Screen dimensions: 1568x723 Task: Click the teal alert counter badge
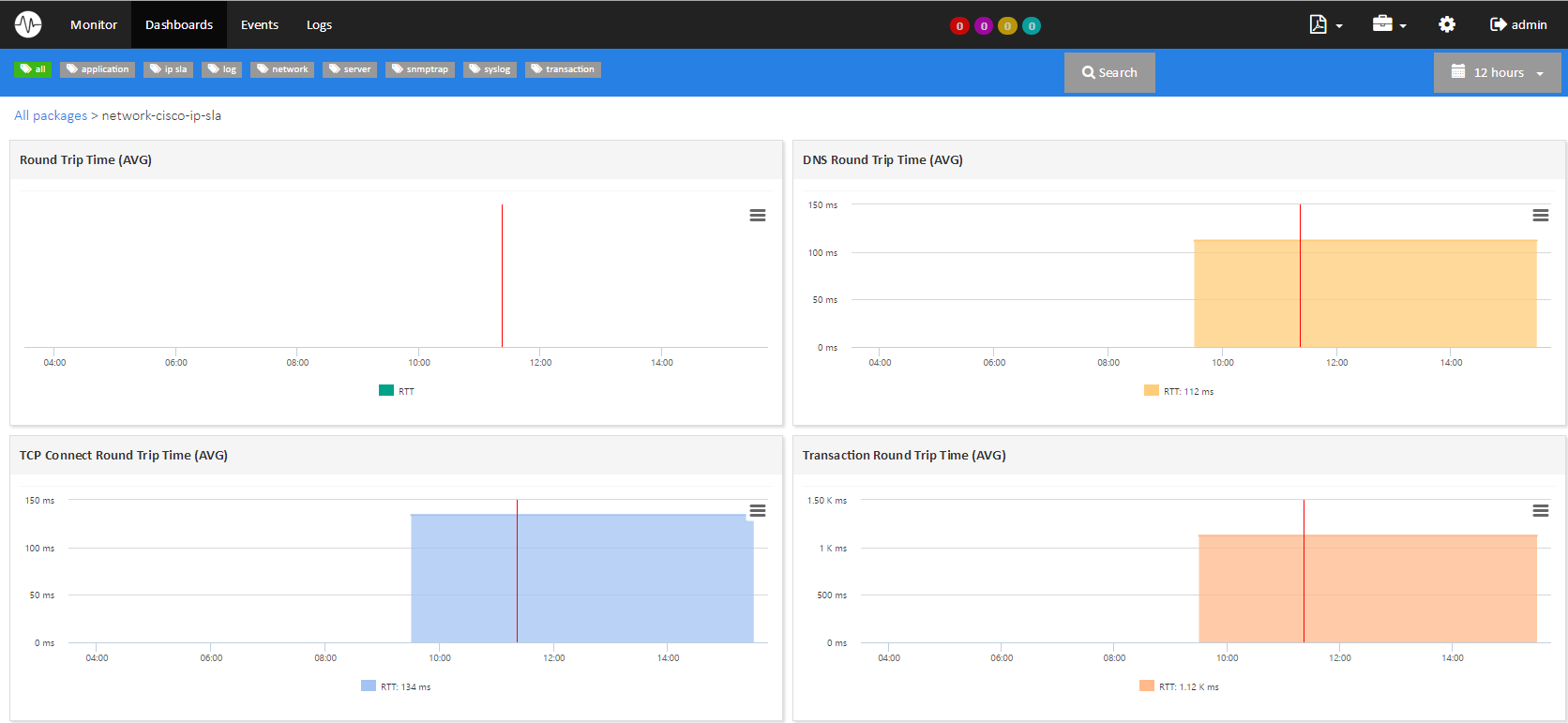pyautogui.click(x=1032, y=26)
